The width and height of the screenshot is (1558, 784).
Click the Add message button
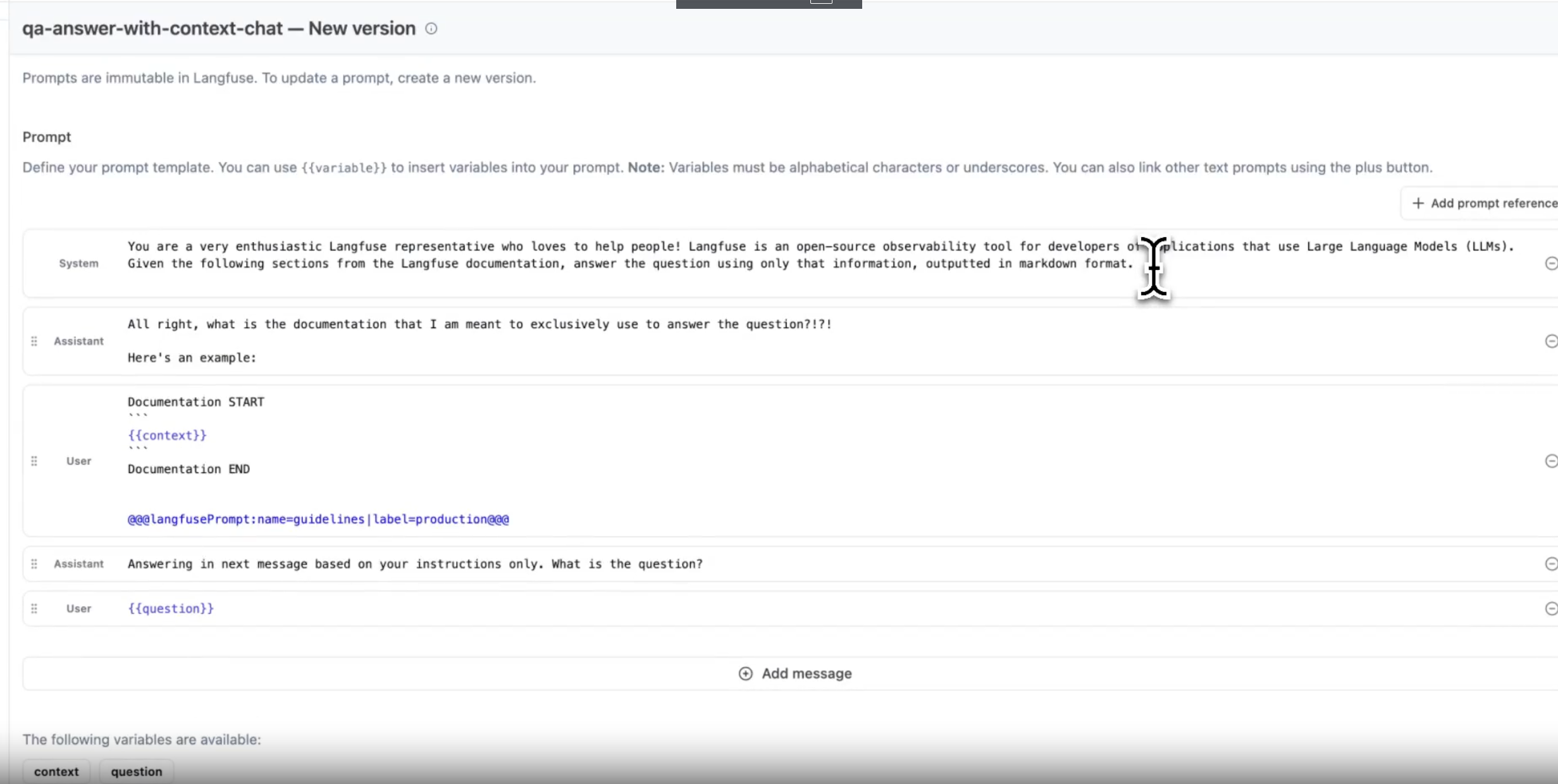click(x=794, y=673)
